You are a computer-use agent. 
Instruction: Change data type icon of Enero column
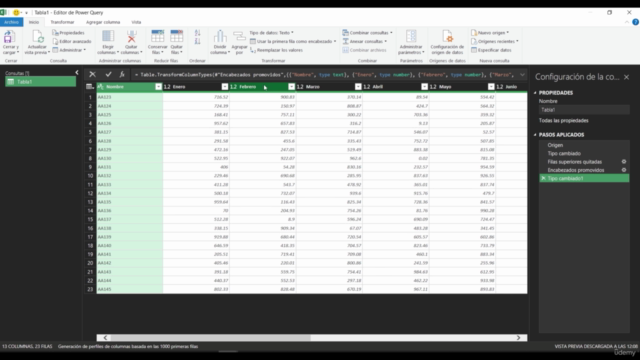pyautogui.click(x=167, y=87)
